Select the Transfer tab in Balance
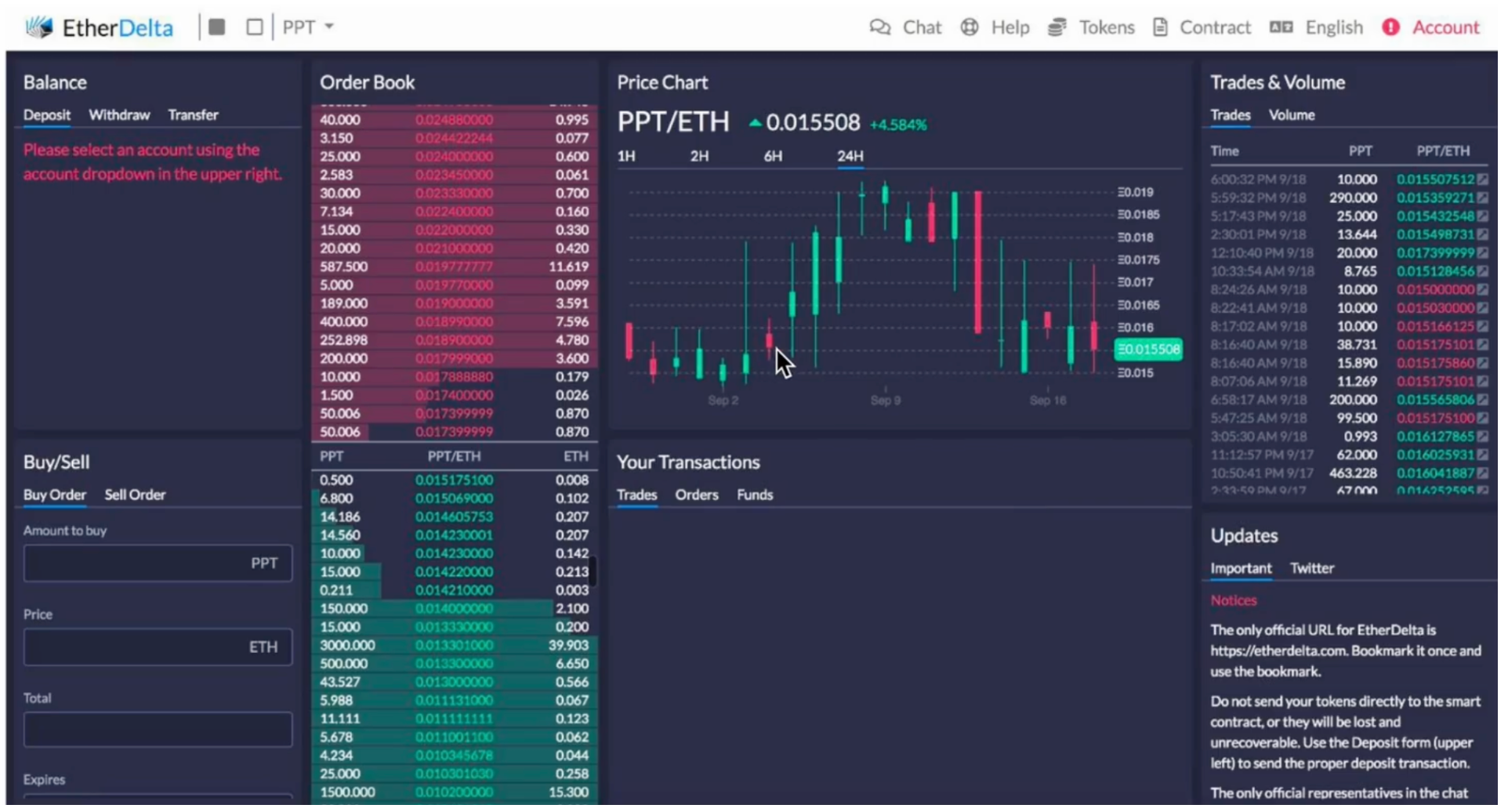 pyautogui.click(x=194, y=115)
